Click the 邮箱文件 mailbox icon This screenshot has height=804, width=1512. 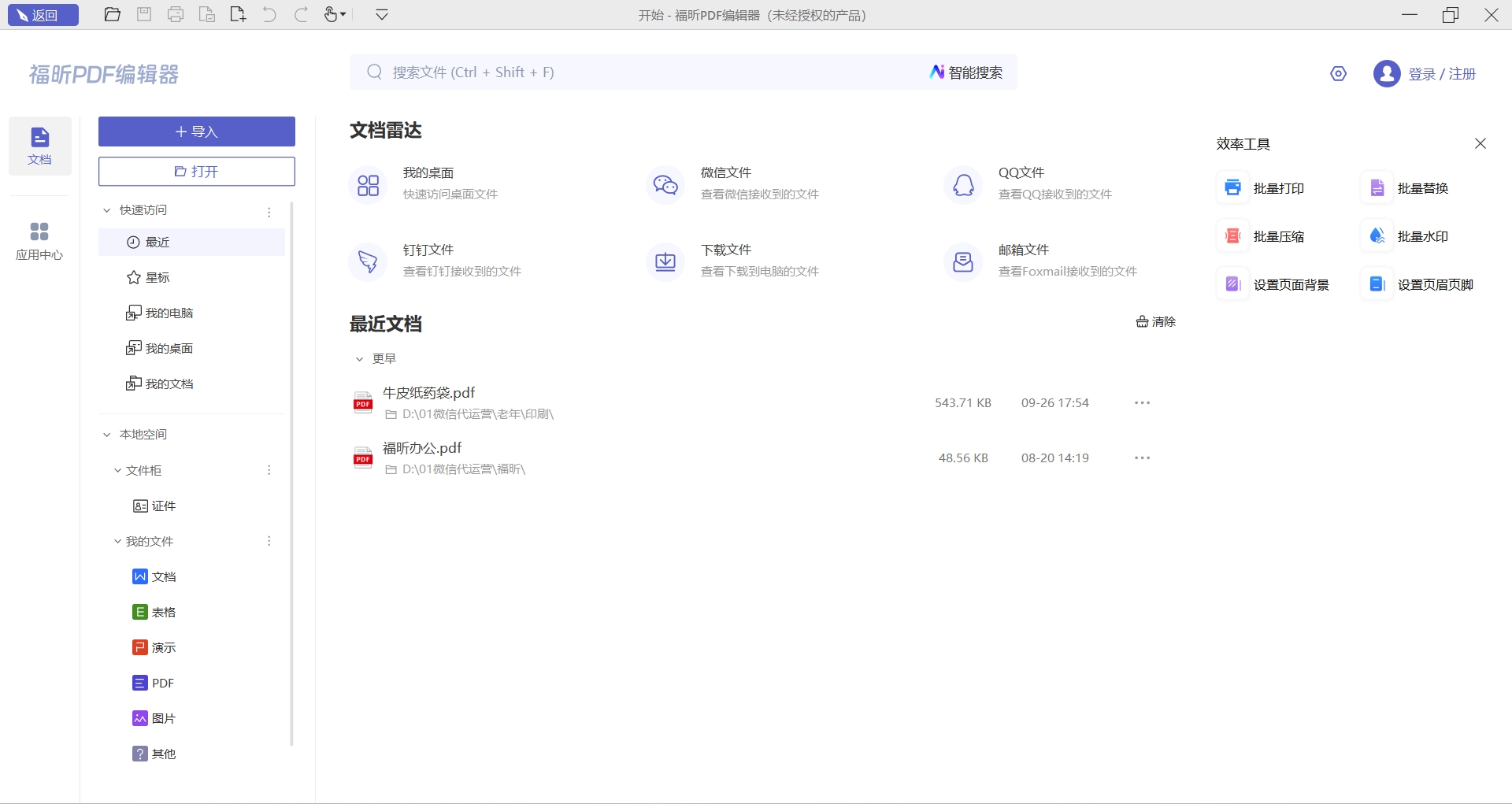tap(963, 261)
